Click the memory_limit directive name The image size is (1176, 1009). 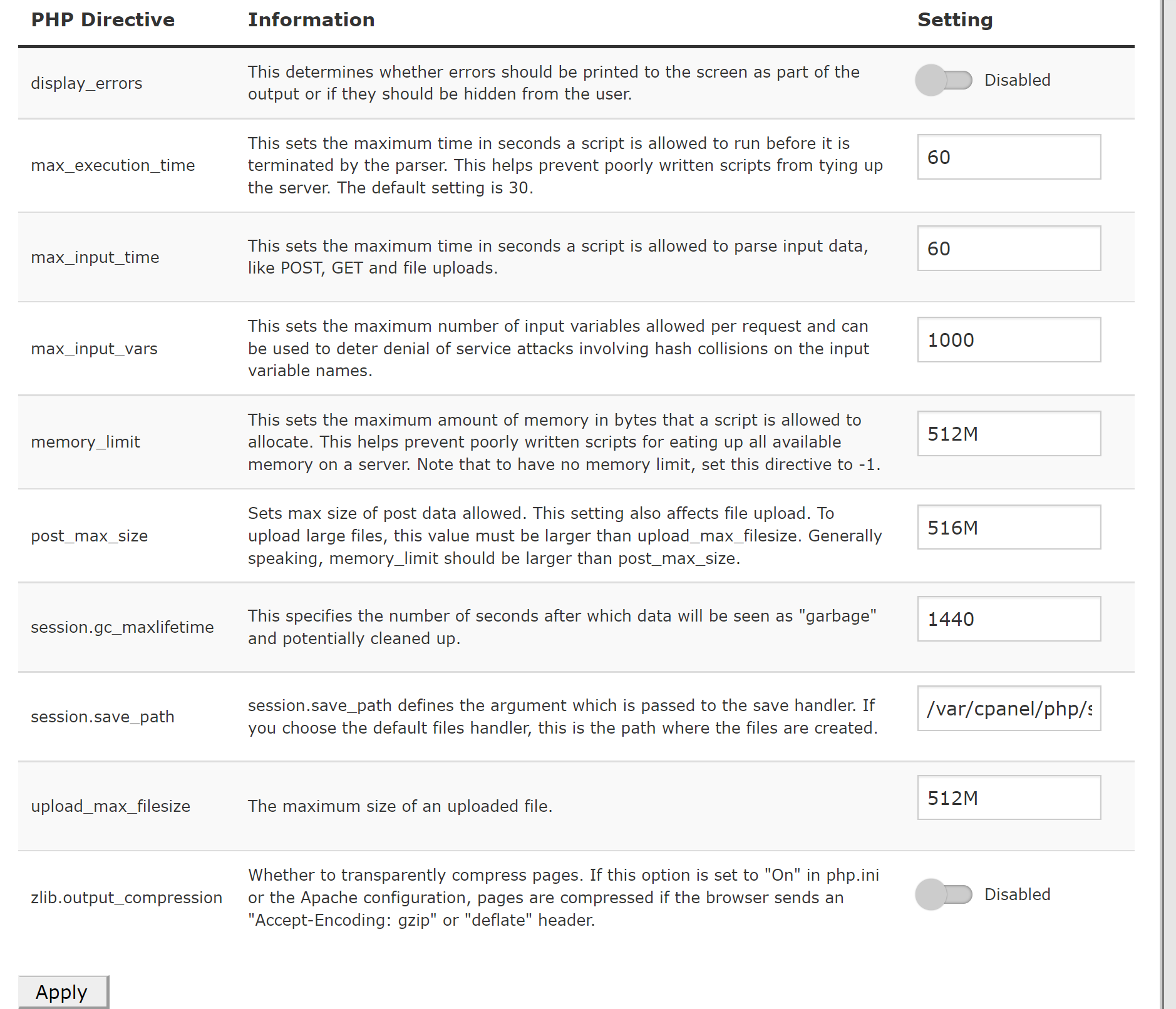pos(86,442)
